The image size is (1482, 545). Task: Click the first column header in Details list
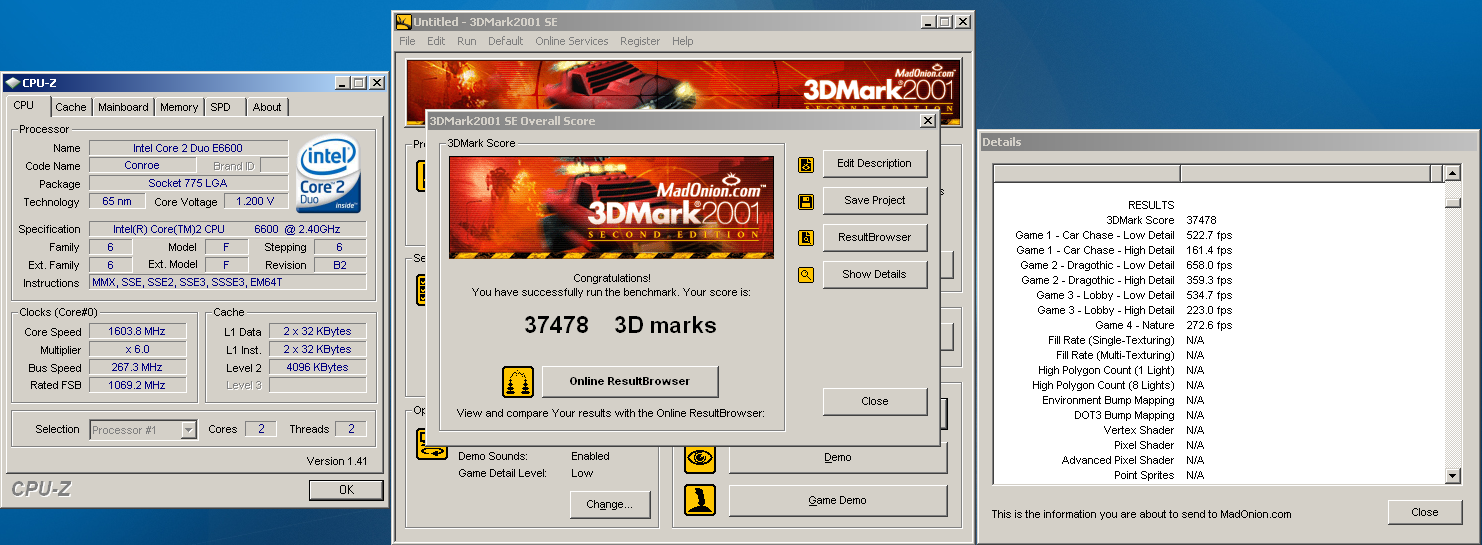[1087, 174]
